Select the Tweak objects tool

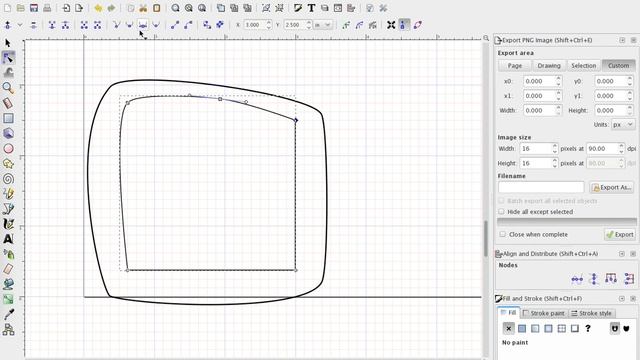tap(8, 73)
